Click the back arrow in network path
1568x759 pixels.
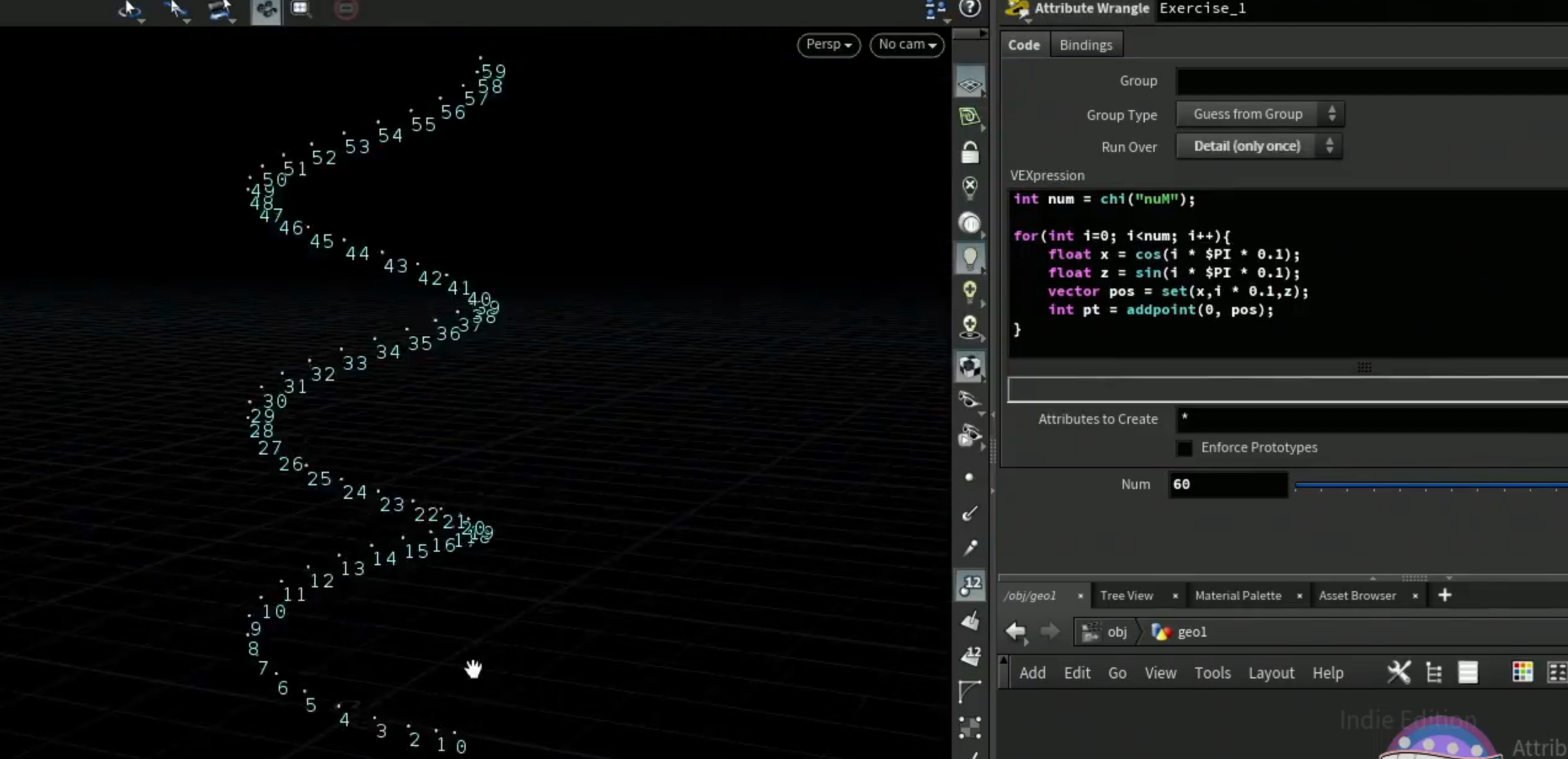(1016, 632)
